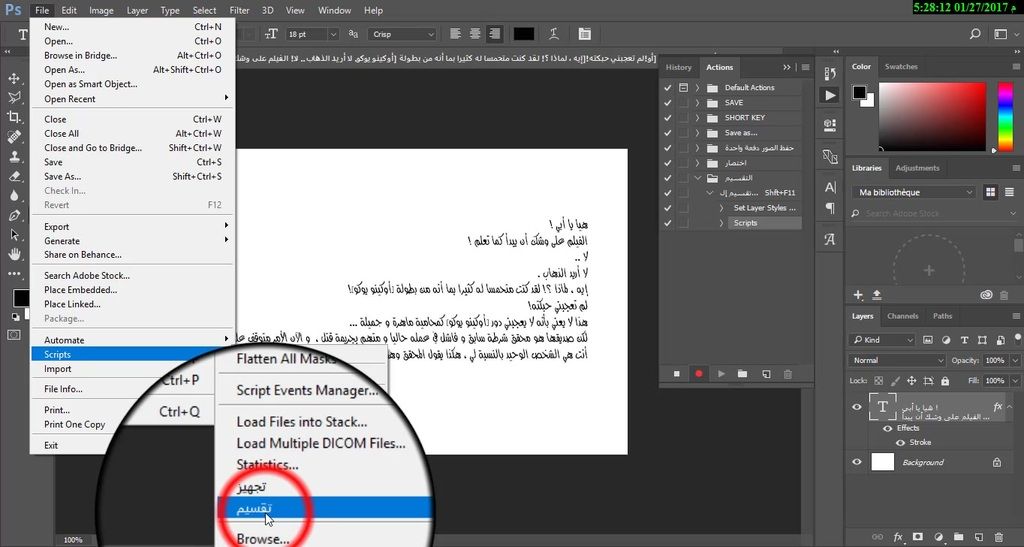
Task: Click Script Events Manager... in Scripts submenu
Action: [307, 390]
